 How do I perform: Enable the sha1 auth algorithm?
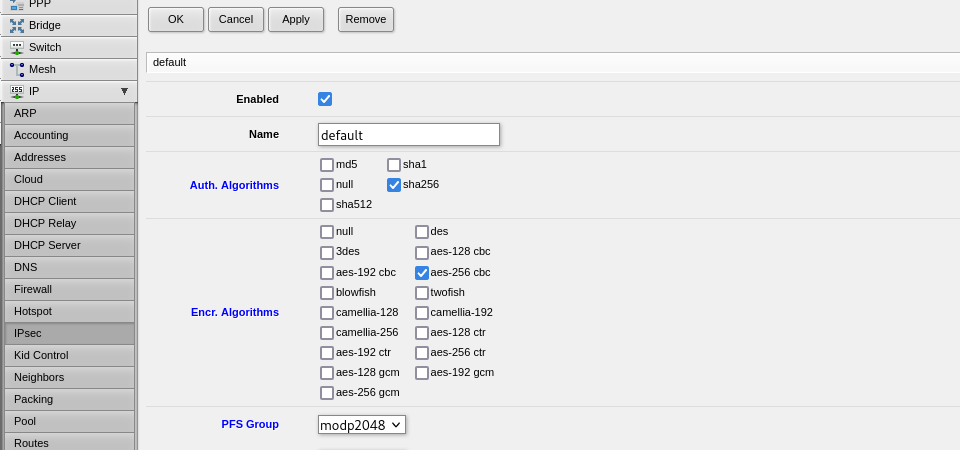pyautogui.click(x=394, y=165)
